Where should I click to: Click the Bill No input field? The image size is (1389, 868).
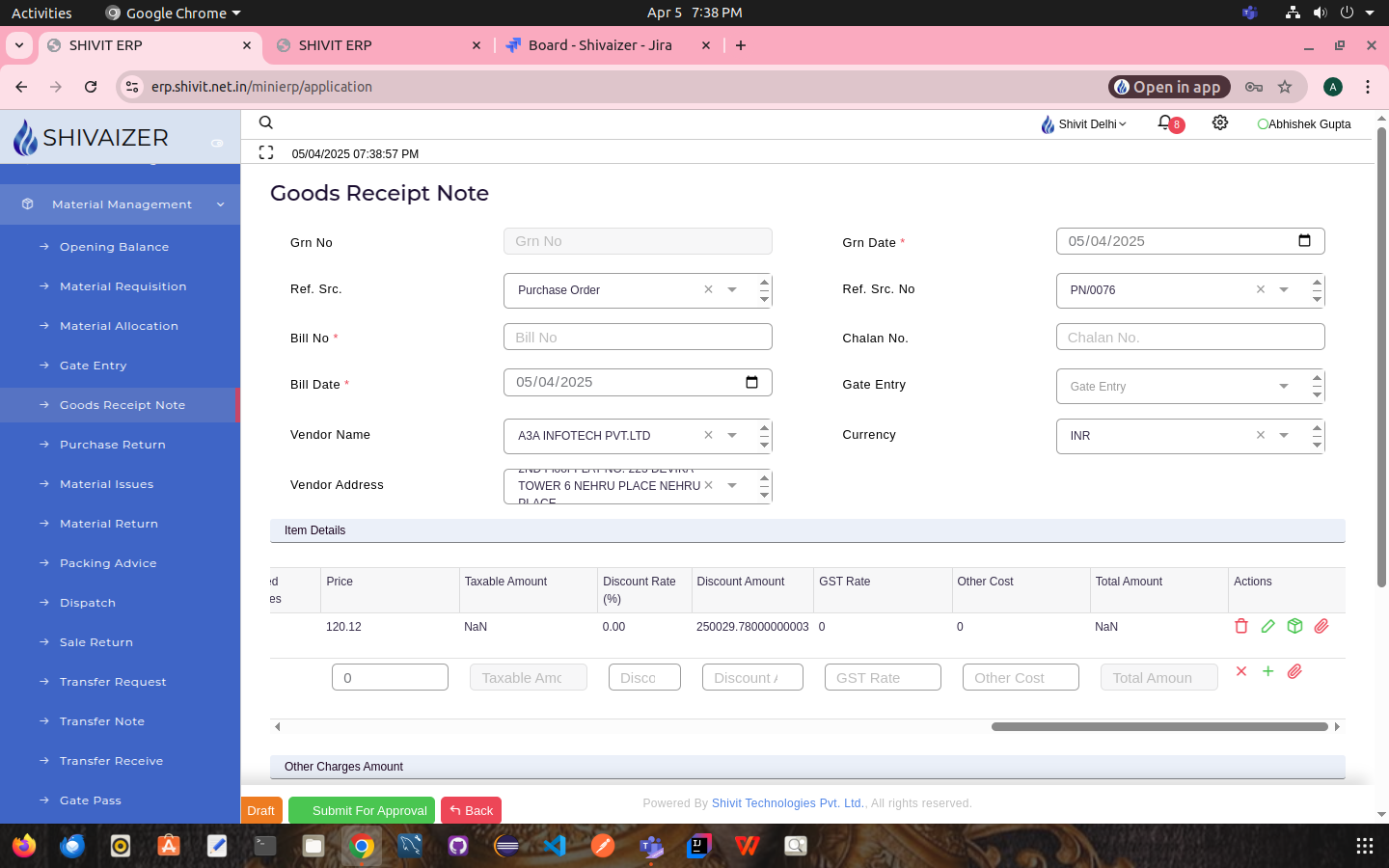click(638, 338)
